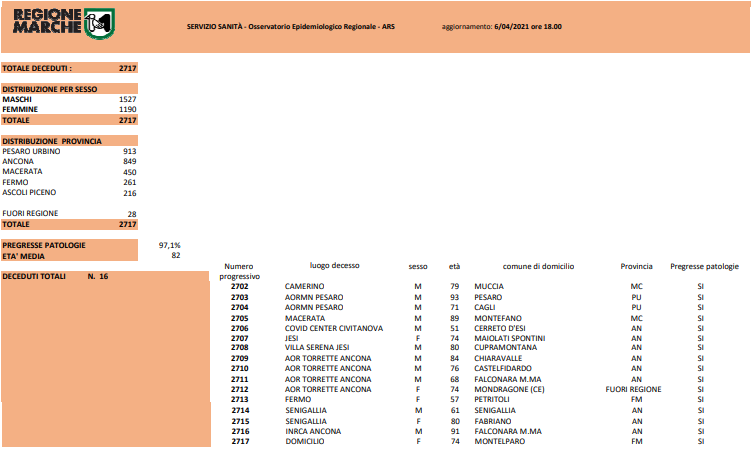
Task: Click the 'FUORI REGIONE' cell in row 2712
Action: click(633, 389)
